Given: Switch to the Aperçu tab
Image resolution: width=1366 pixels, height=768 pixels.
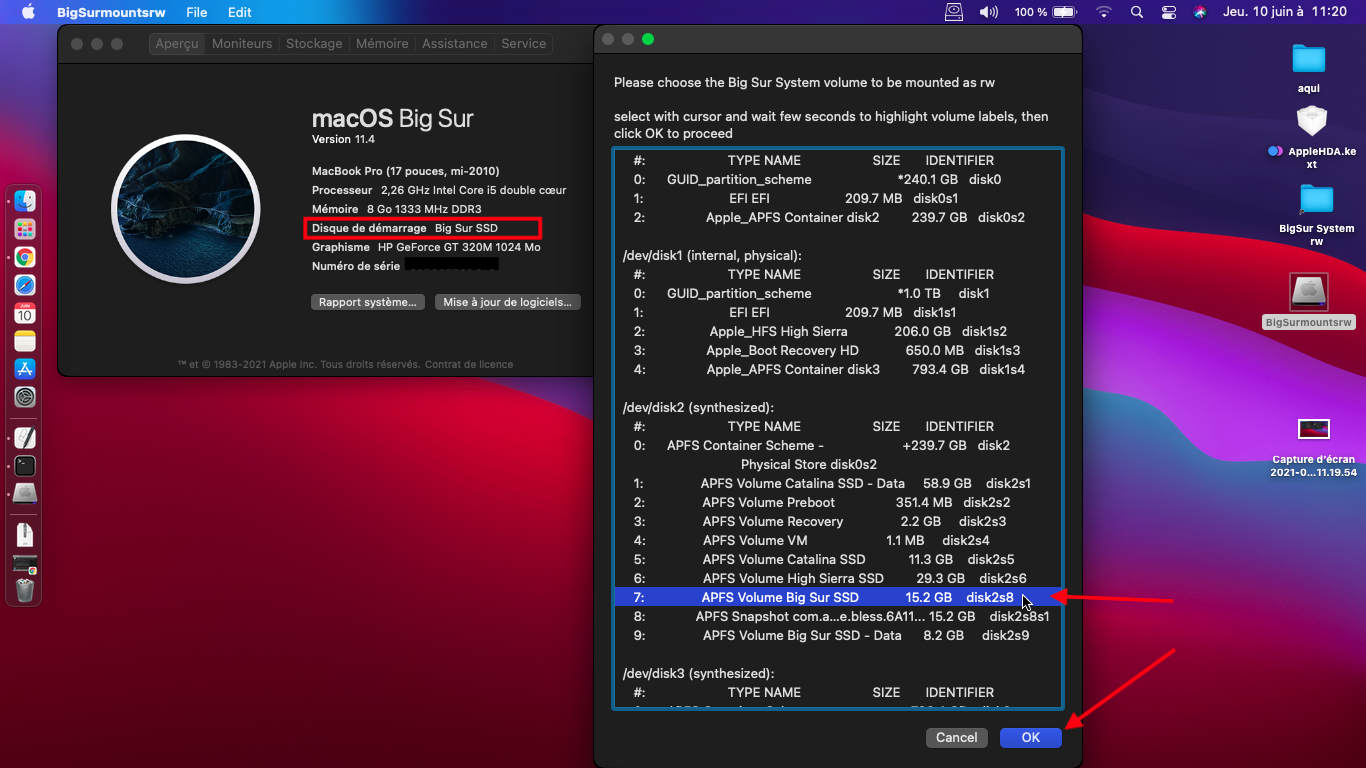Looking at the screenshot, I should click(x=177, y=44).
